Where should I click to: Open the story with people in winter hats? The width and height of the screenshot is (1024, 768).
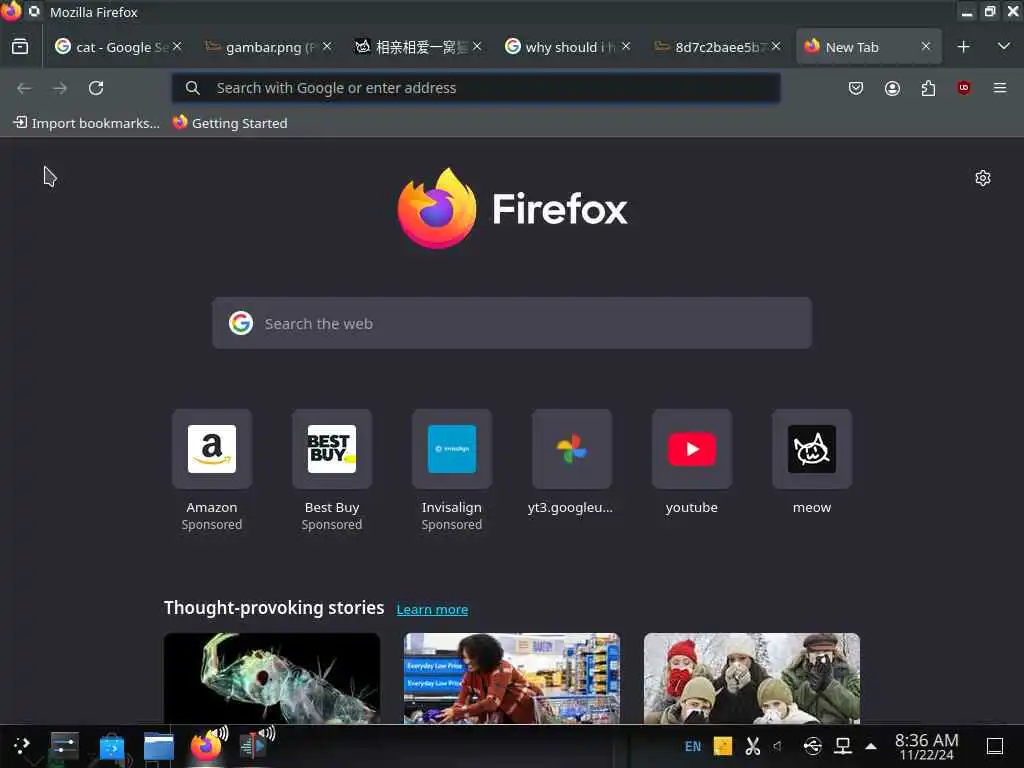(752, 678)
